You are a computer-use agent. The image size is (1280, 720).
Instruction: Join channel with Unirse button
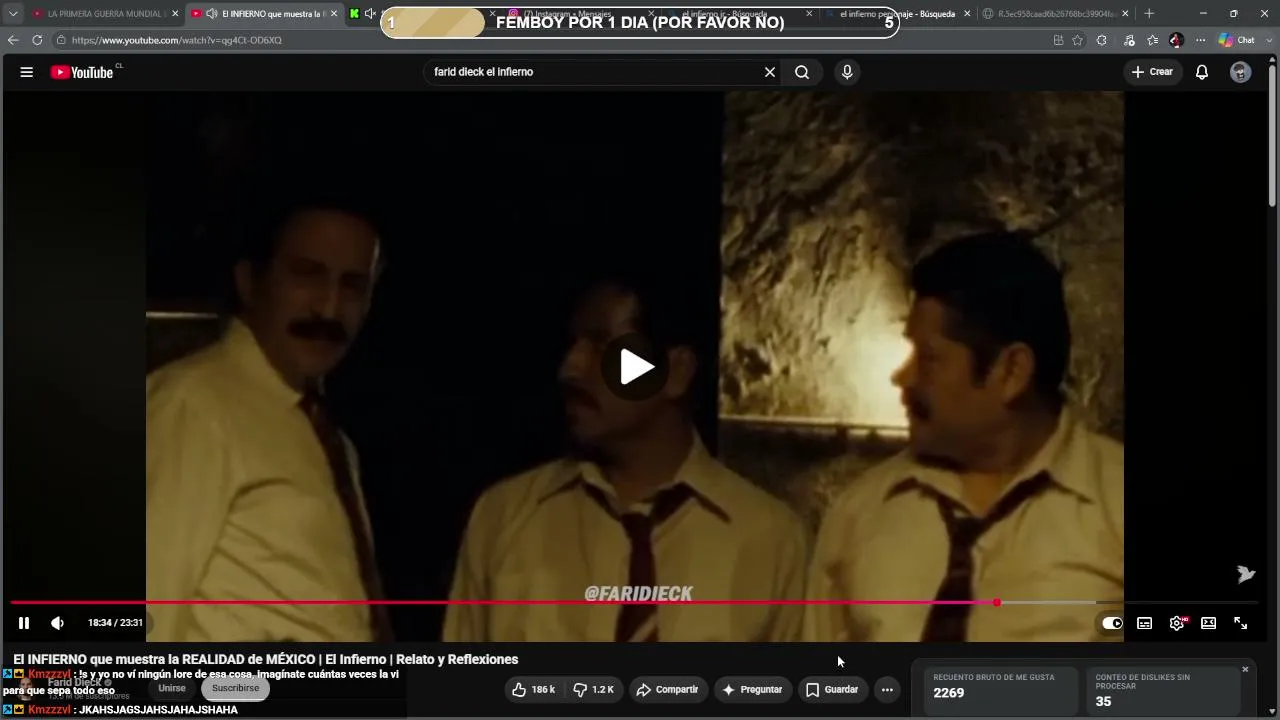172,688
